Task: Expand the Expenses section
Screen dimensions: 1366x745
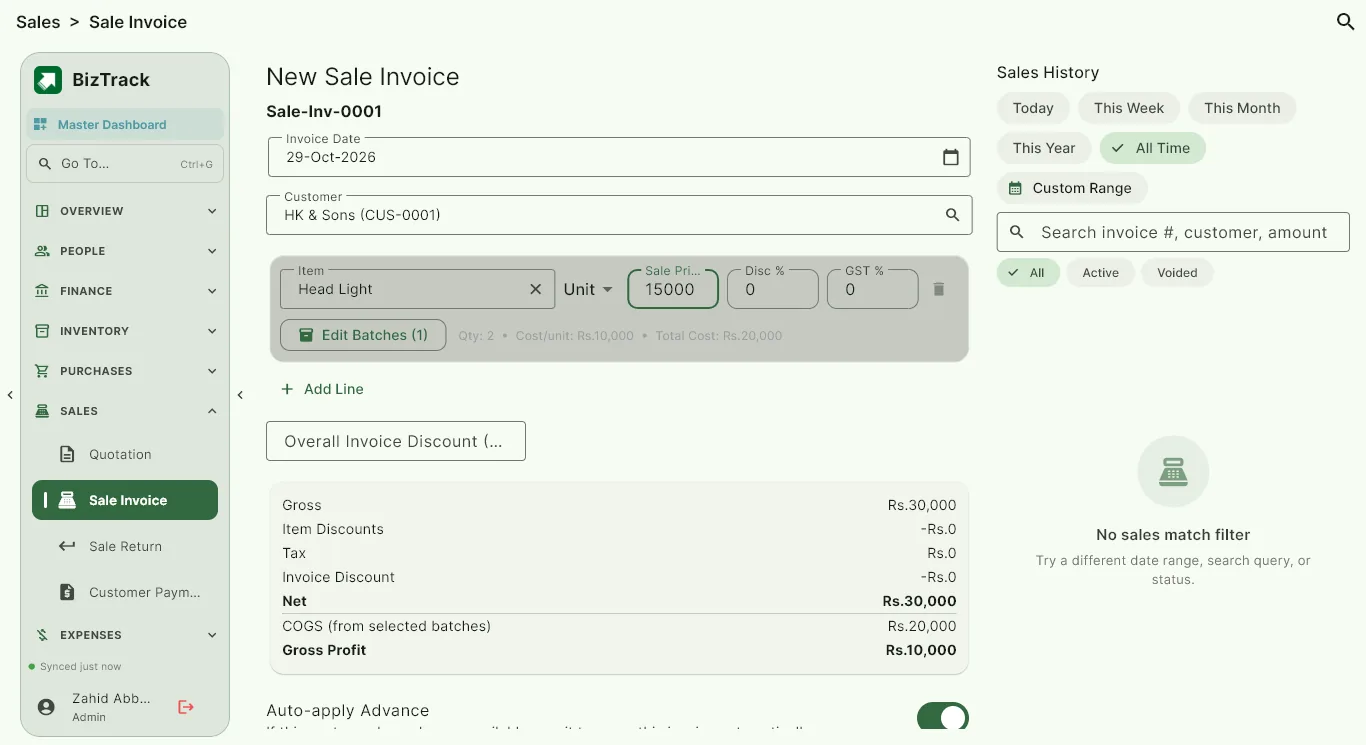Action: coord(125,635)
